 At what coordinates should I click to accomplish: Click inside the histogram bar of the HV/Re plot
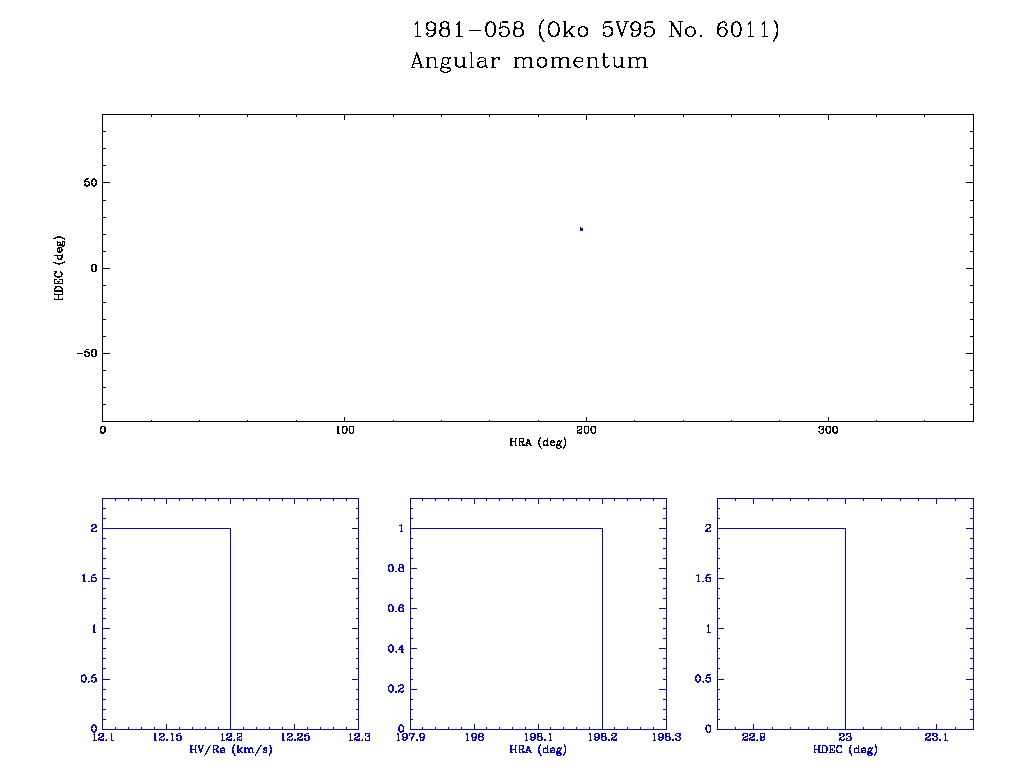166,628
